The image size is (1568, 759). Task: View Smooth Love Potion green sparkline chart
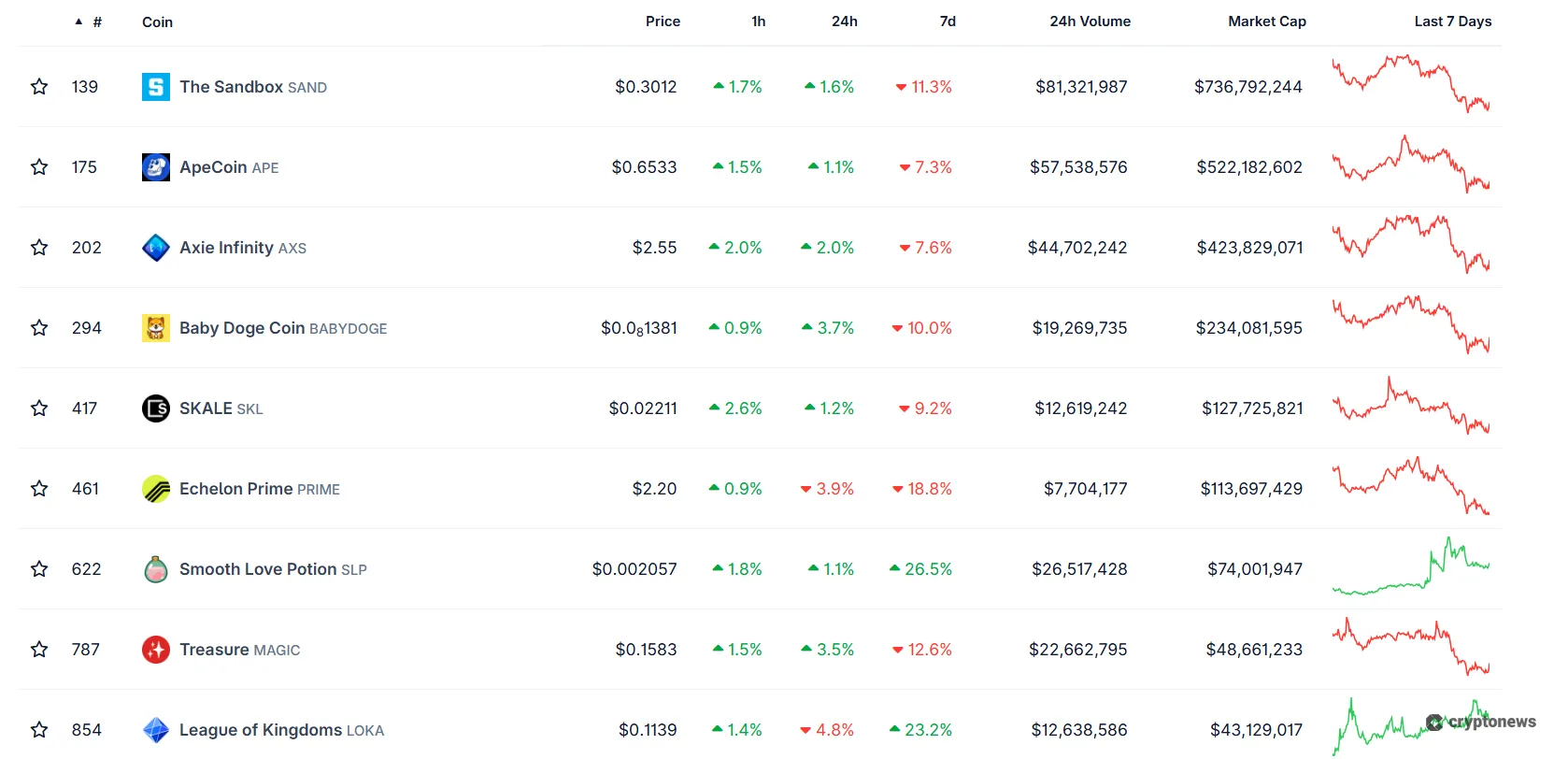[x=1411, y=566]
